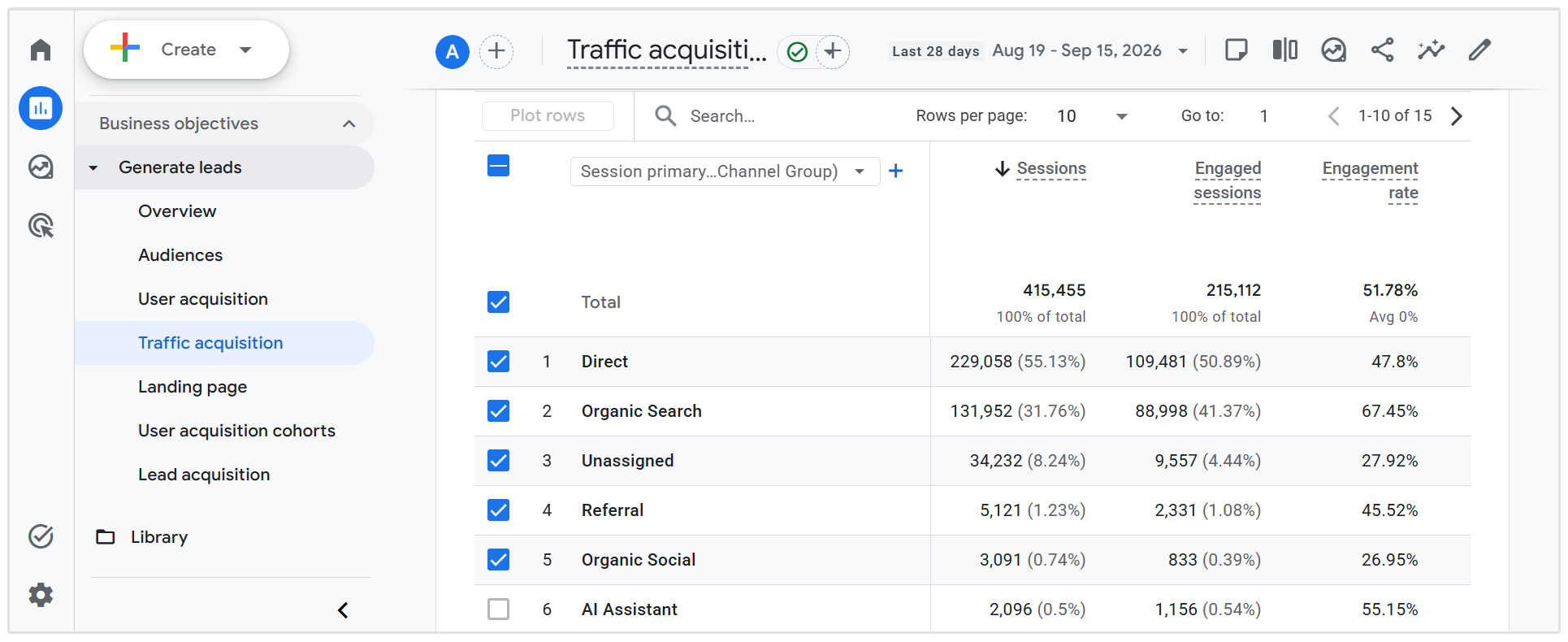Go to the next page of rows

[1457, 116]
